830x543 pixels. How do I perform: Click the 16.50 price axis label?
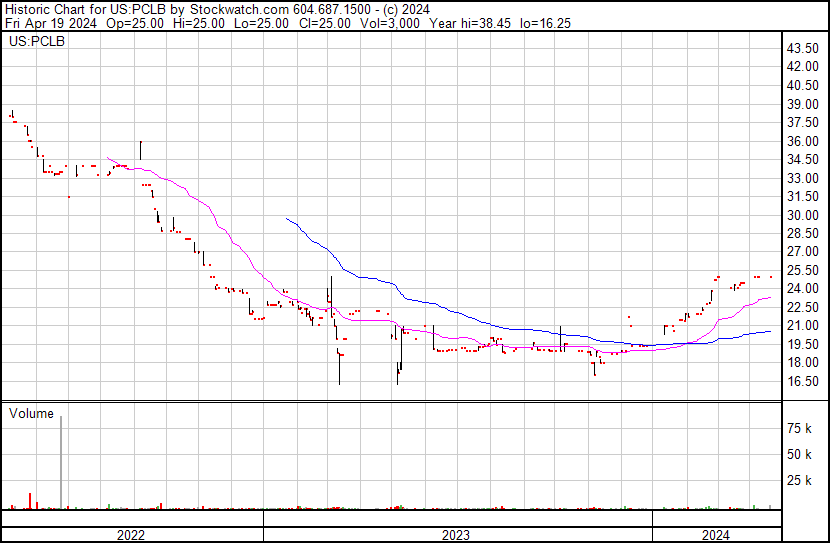tap(803, 382)
